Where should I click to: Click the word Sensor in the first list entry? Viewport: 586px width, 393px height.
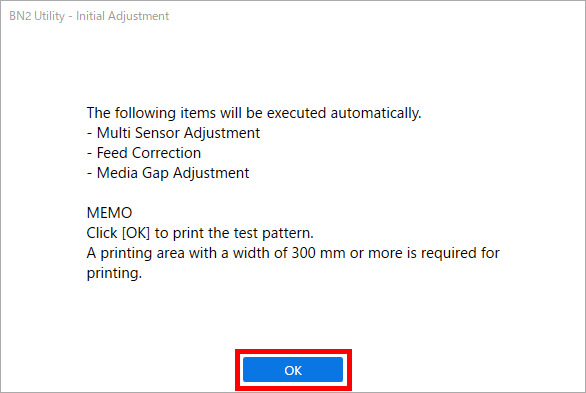click(x=157, y=133)
